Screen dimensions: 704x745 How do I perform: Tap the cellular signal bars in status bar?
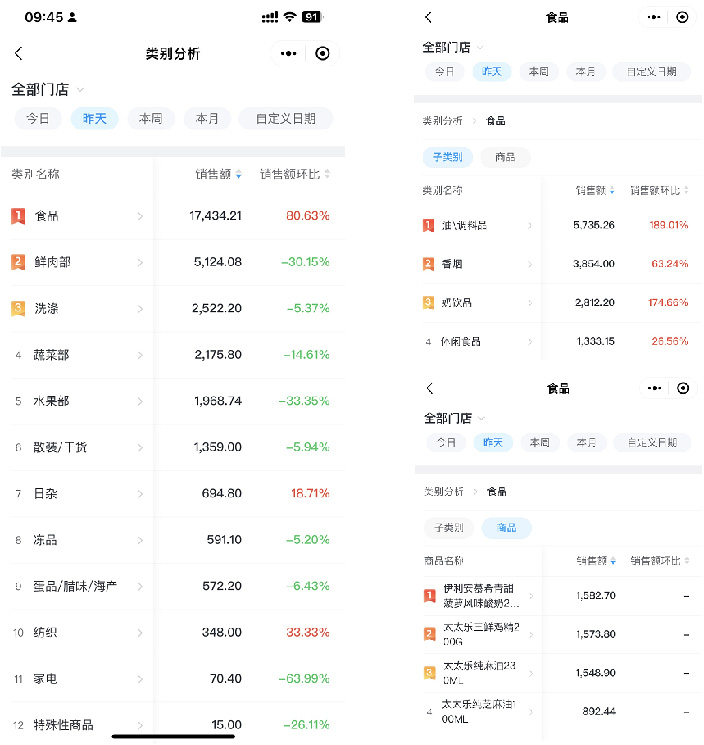tap(270, 17)
